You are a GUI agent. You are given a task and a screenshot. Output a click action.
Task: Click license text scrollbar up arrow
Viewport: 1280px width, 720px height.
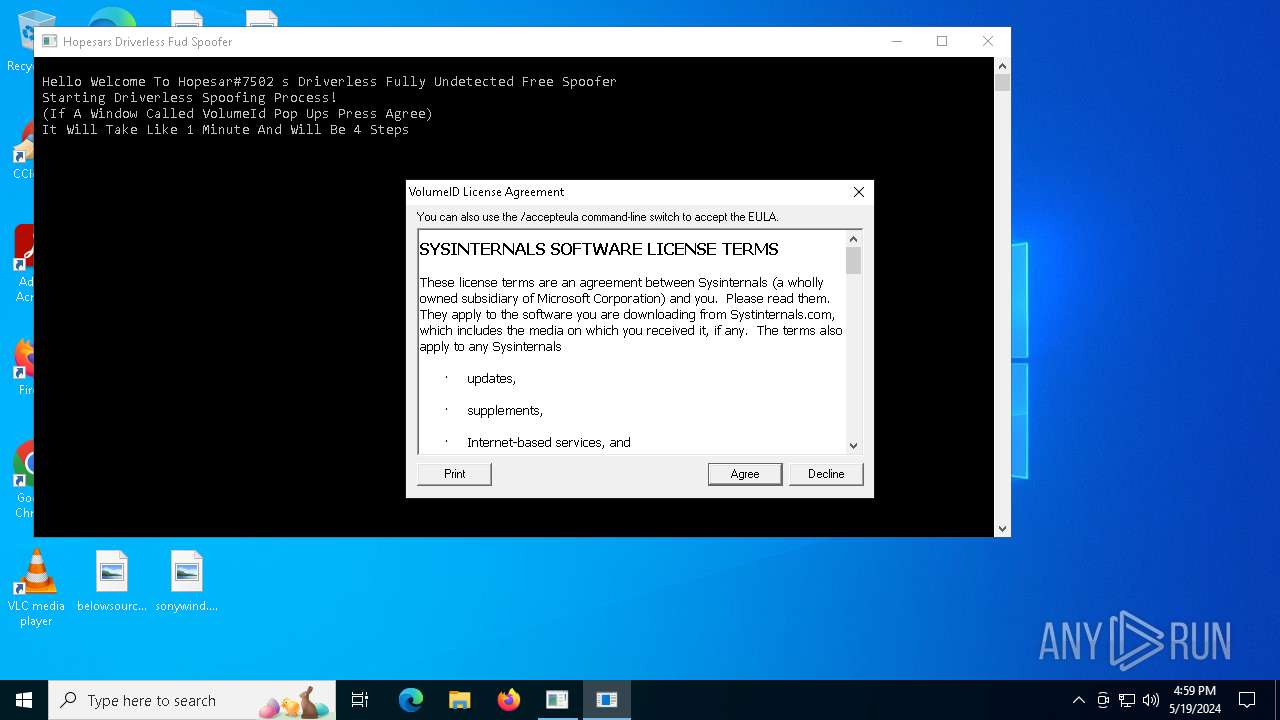[x=853, y=239]
